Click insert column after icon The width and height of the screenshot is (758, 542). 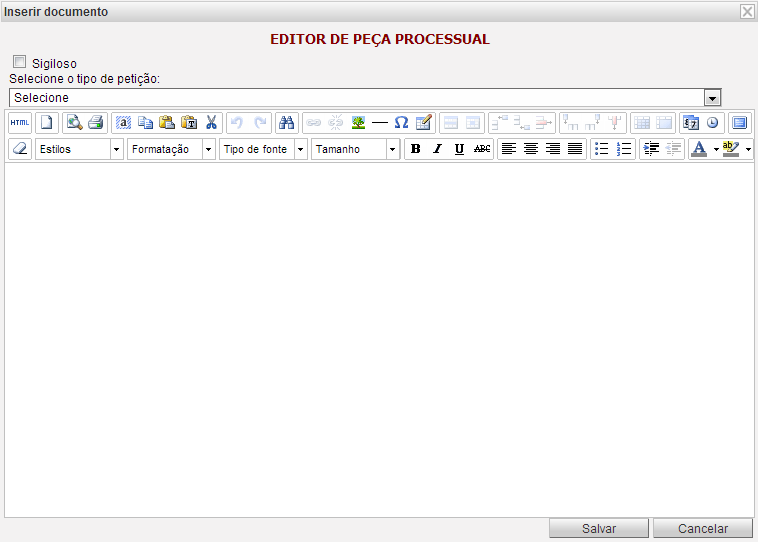click(593, 123)
